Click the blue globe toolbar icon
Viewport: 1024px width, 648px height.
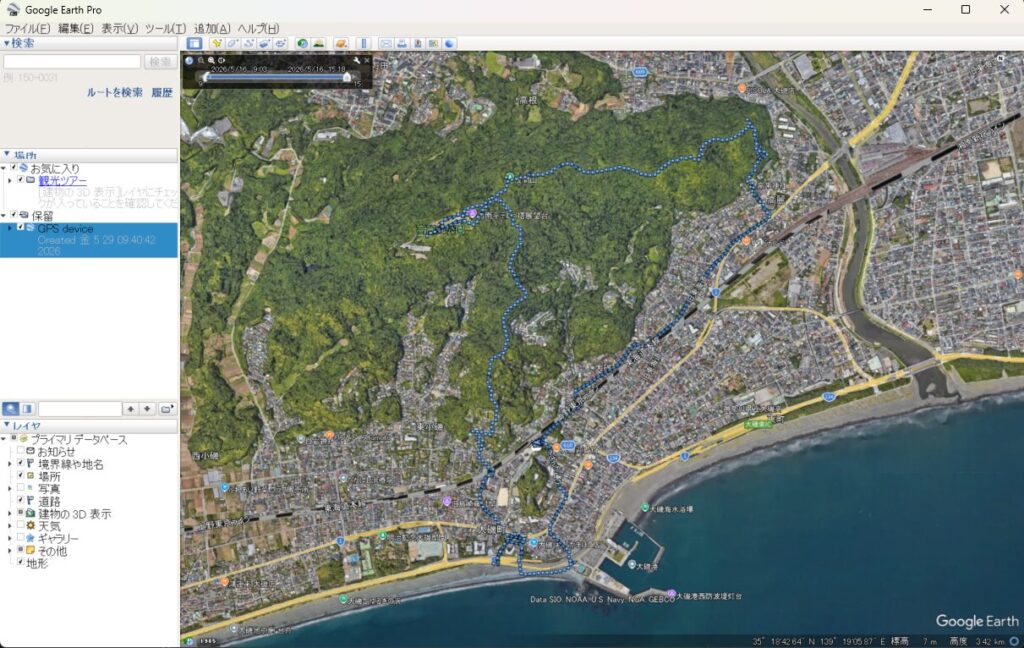click(449, 43)
